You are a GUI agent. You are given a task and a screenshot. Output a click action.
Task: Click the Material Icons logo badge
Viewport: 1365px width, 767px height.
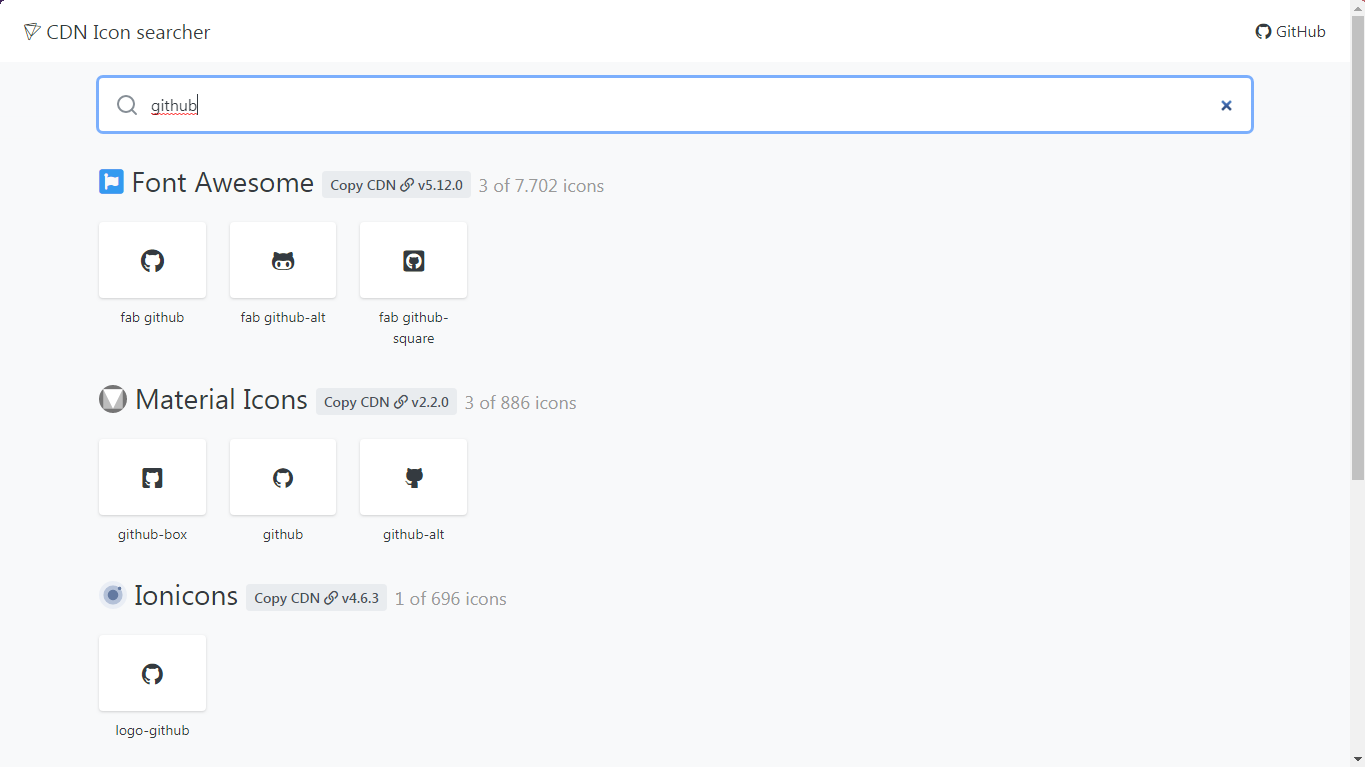coord(113,399)
